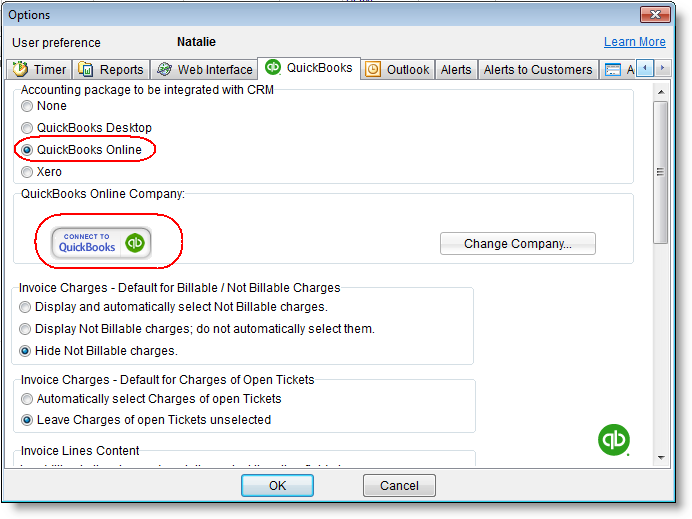The height and width of the screenshot is (519, 692).
Task: Open the Alerts to Customers tab
Action: pyautogui.click(x=537, y=70)
